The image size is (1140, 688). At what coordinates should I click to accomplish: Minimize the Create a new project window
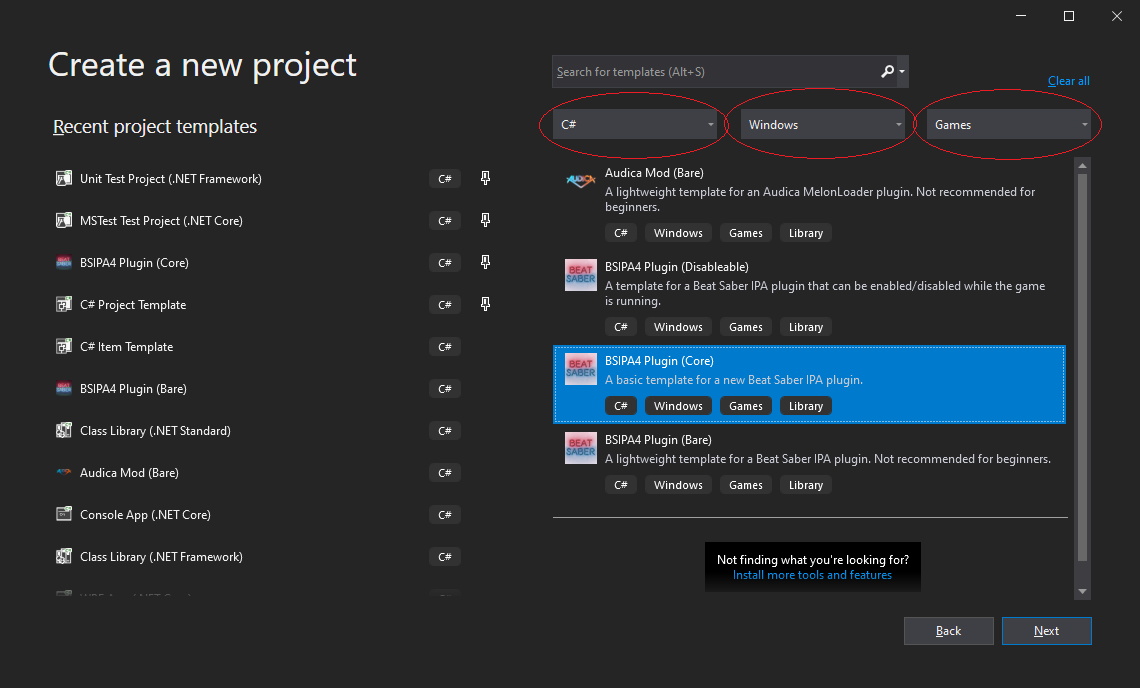coord(1021,16)
